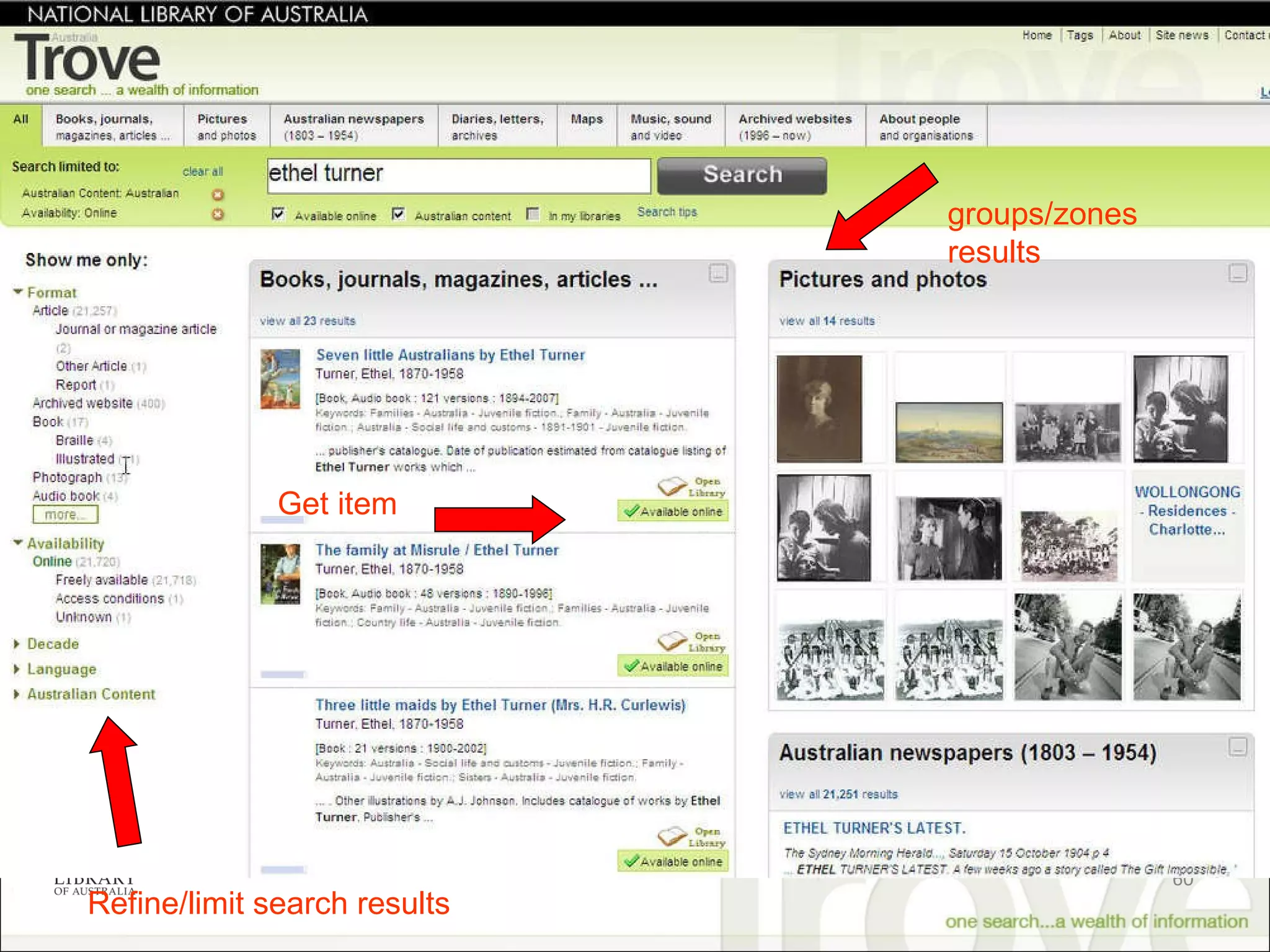The width and height of the screenshot is (1270, 952).
Task: Open Search tips link
Action: pyautogui.click(x=667, y=212)
